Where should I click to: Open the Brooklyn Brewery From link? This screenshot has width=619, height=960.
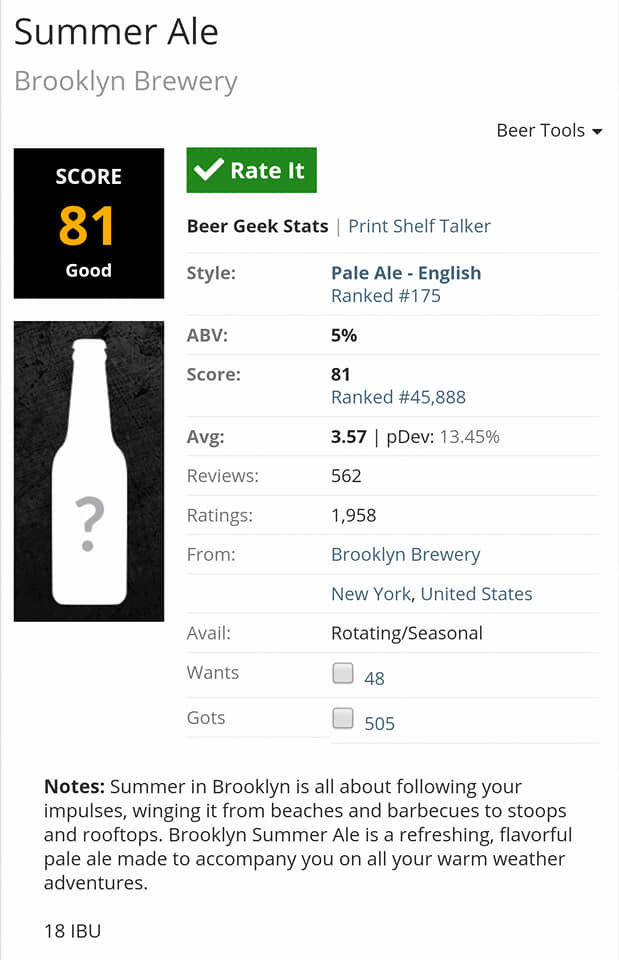tap(405, 554)
